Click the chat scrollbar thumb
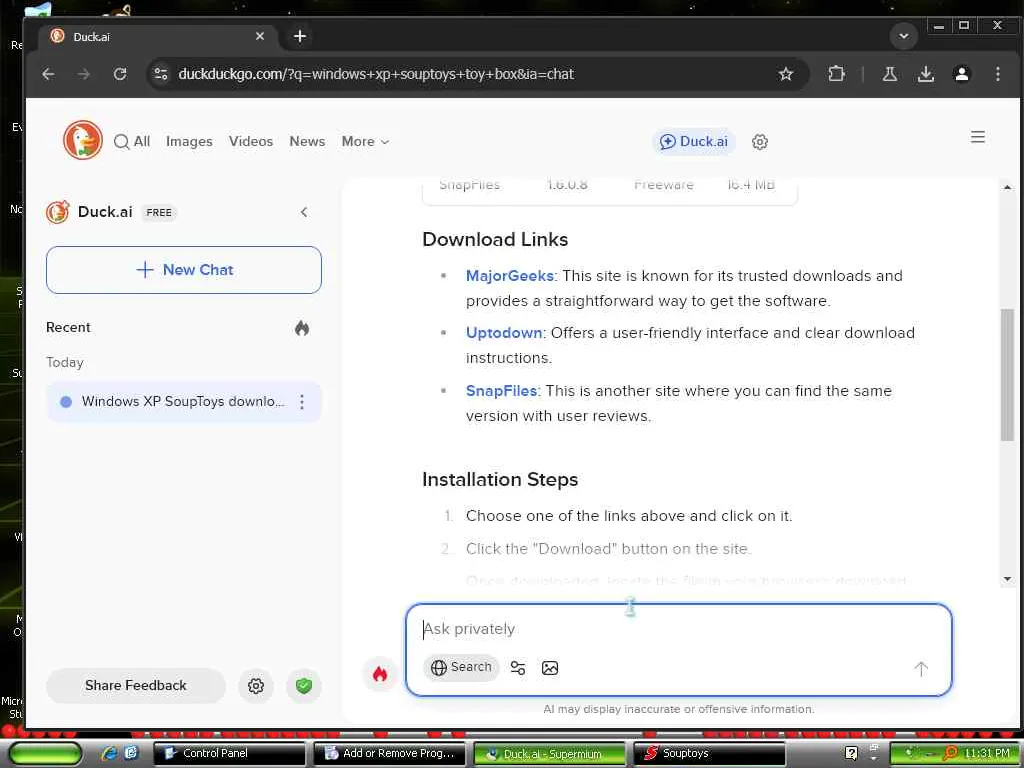Viewport: 1024px width, 768px height. pyautogui.click(x=1006, y=375)
